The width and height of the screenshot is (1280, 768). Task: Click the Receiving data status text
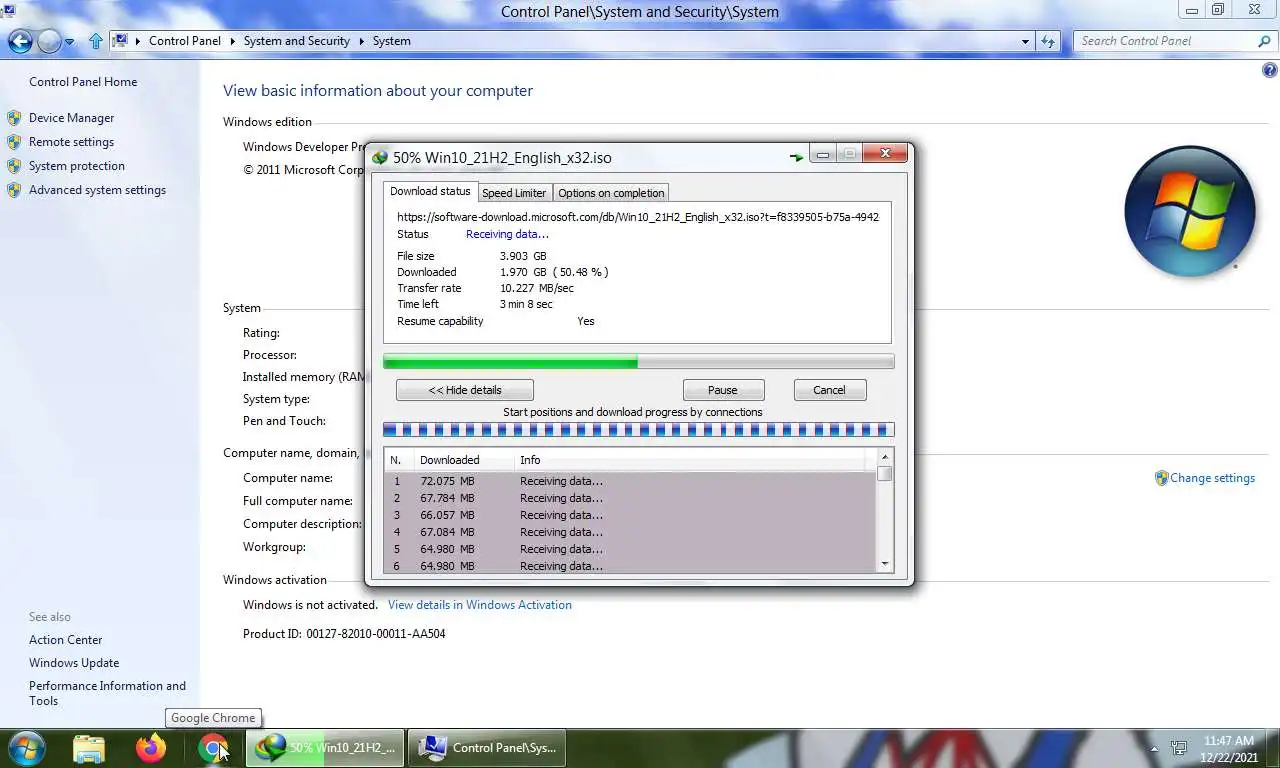507,234
